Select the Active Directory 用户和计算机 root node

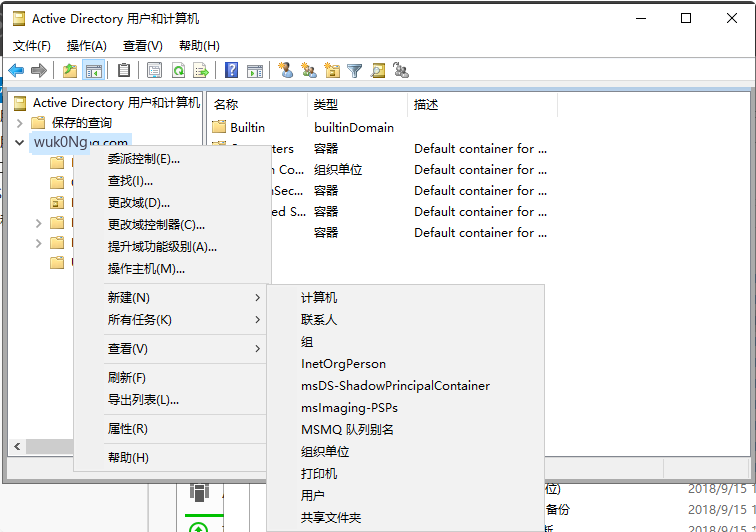point(116,103)
